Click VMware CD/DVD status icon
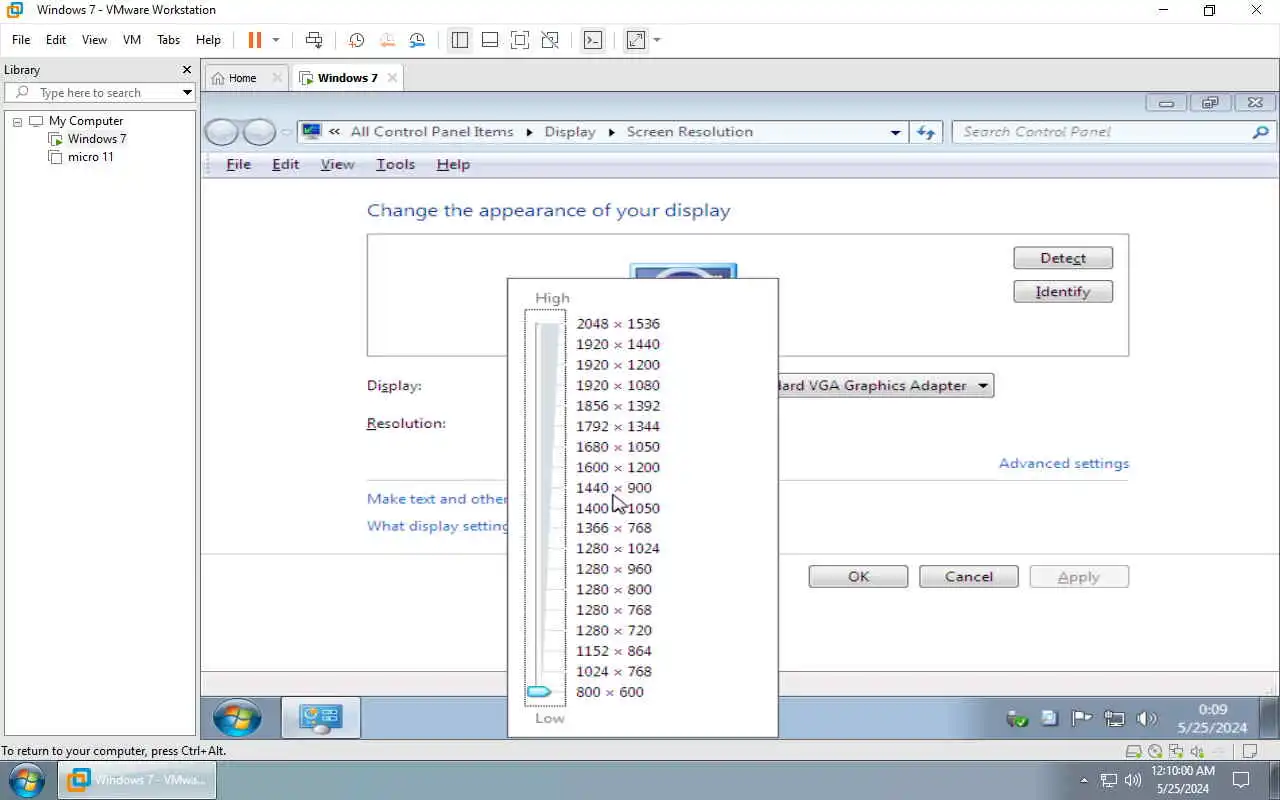 coord(1155,752)
